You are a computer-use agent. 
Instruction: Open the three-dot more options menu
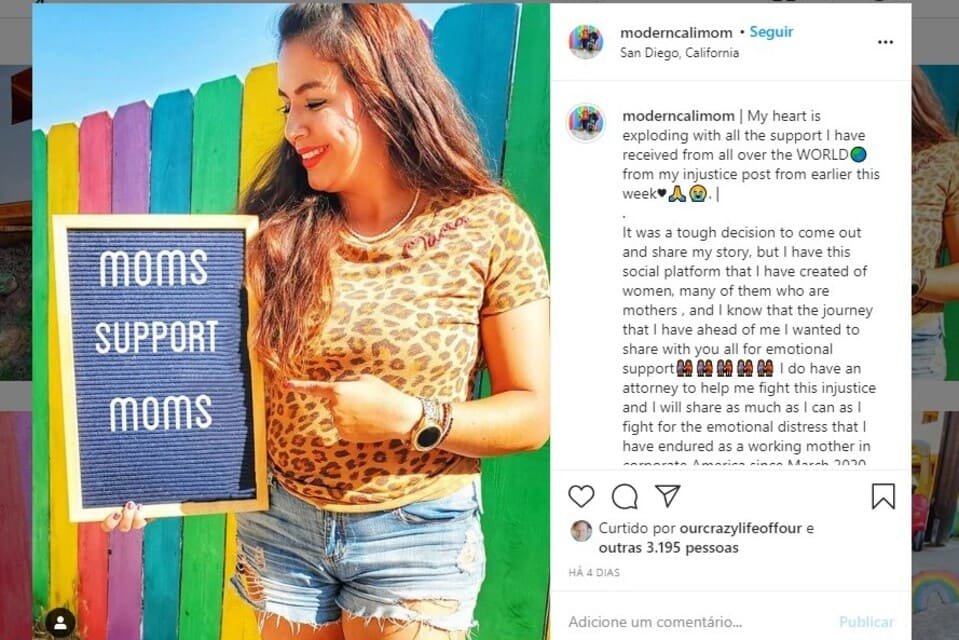click(885, 42)
